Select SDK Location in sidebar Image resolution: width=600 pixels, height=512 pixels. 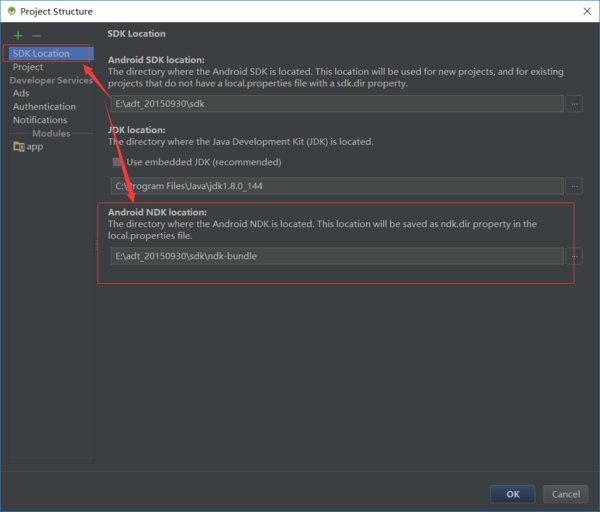click(x=51, y=53)
